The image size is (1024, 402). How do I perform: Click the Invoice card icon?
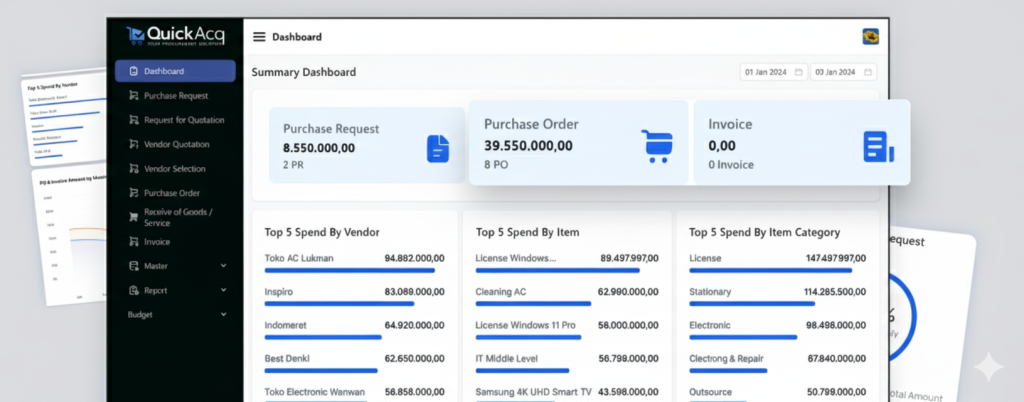click(x=877, y=147)
